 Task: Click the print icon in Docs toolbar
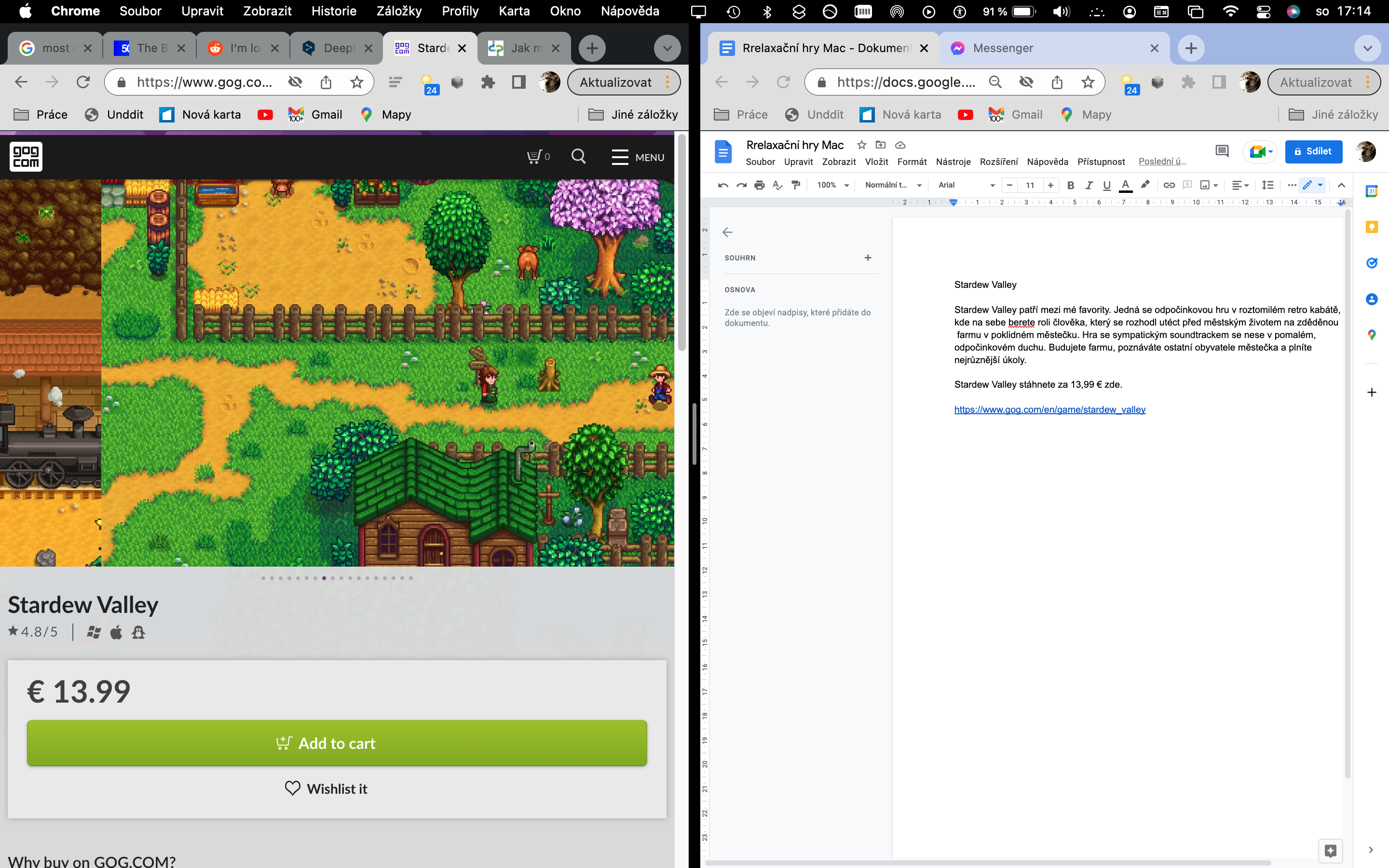pyautogui.click(x=759, y=185)
